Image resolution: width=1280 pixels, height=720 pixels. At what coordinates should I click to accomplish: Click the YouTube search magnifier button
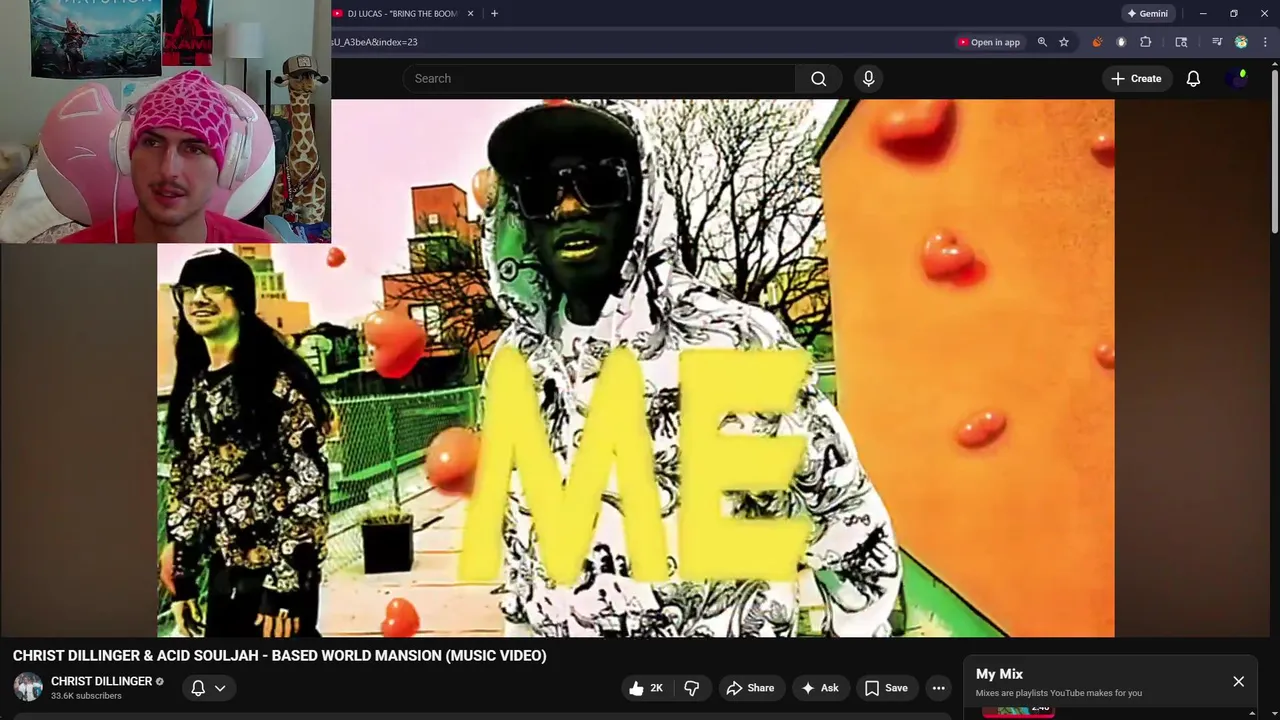[x=819, y=78]
